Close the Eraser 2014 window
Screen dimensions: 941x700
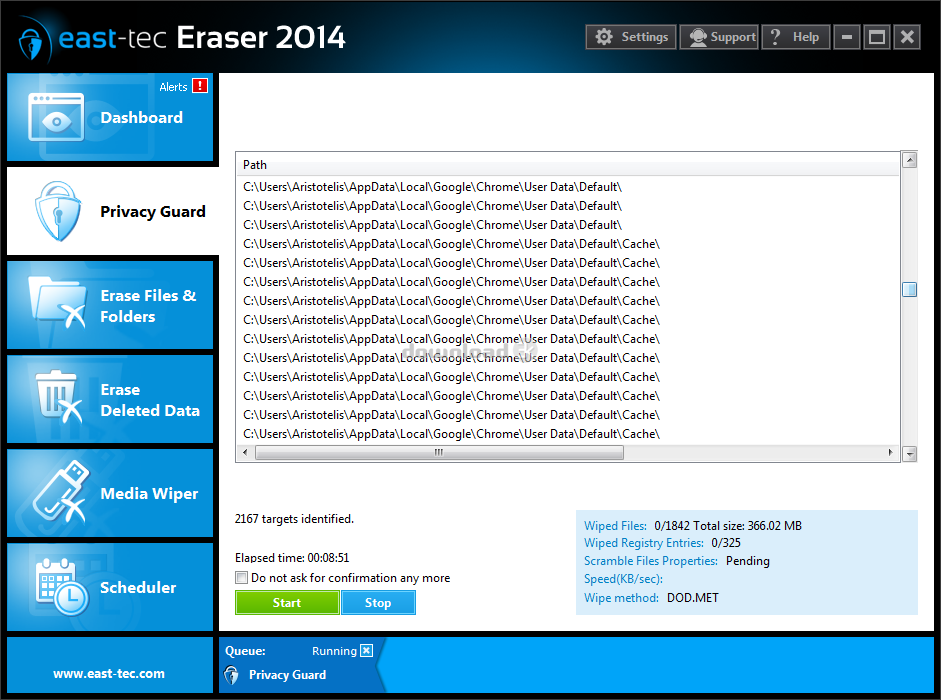pyautogui.click(x=907, y=37)
